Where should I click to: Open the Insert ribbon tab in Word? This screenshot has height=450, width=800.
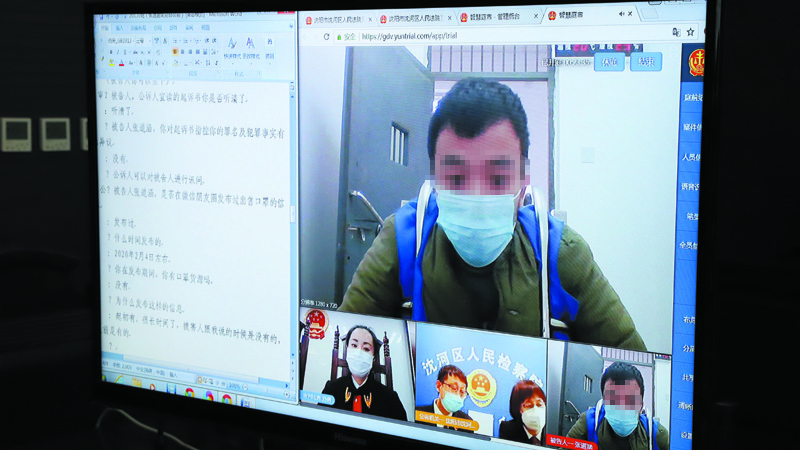click(x=120, y=28)
